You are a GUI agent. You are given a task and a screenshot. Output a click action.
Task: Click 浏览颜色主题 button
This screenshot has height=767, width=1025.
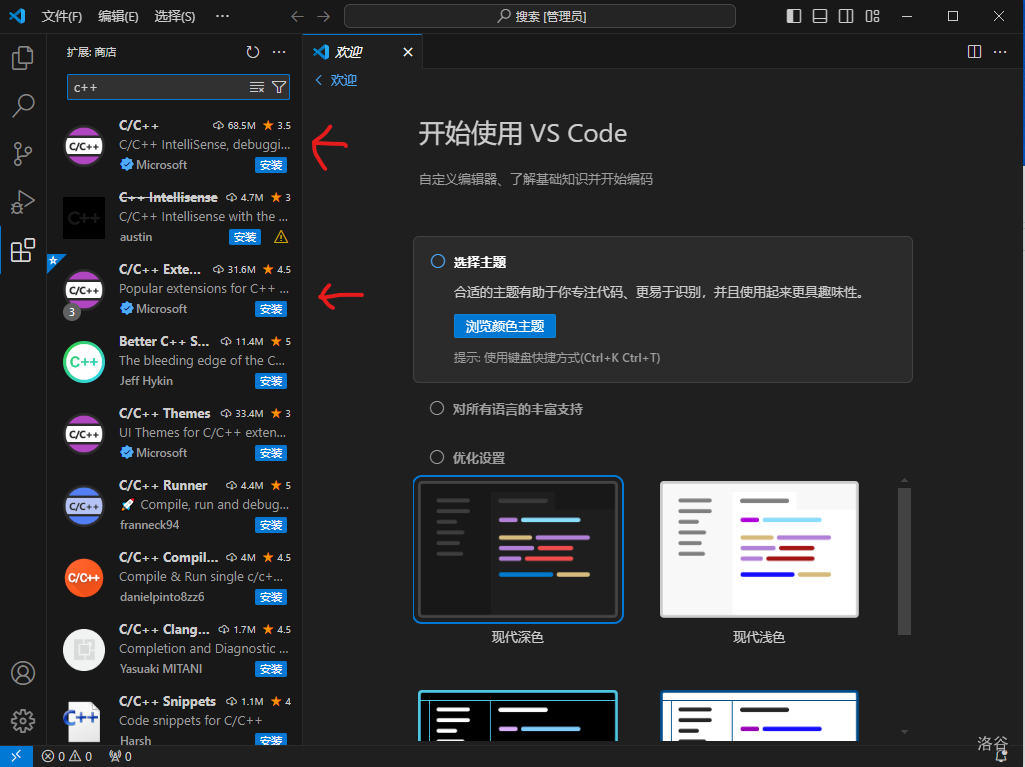[x=505, y=326]
